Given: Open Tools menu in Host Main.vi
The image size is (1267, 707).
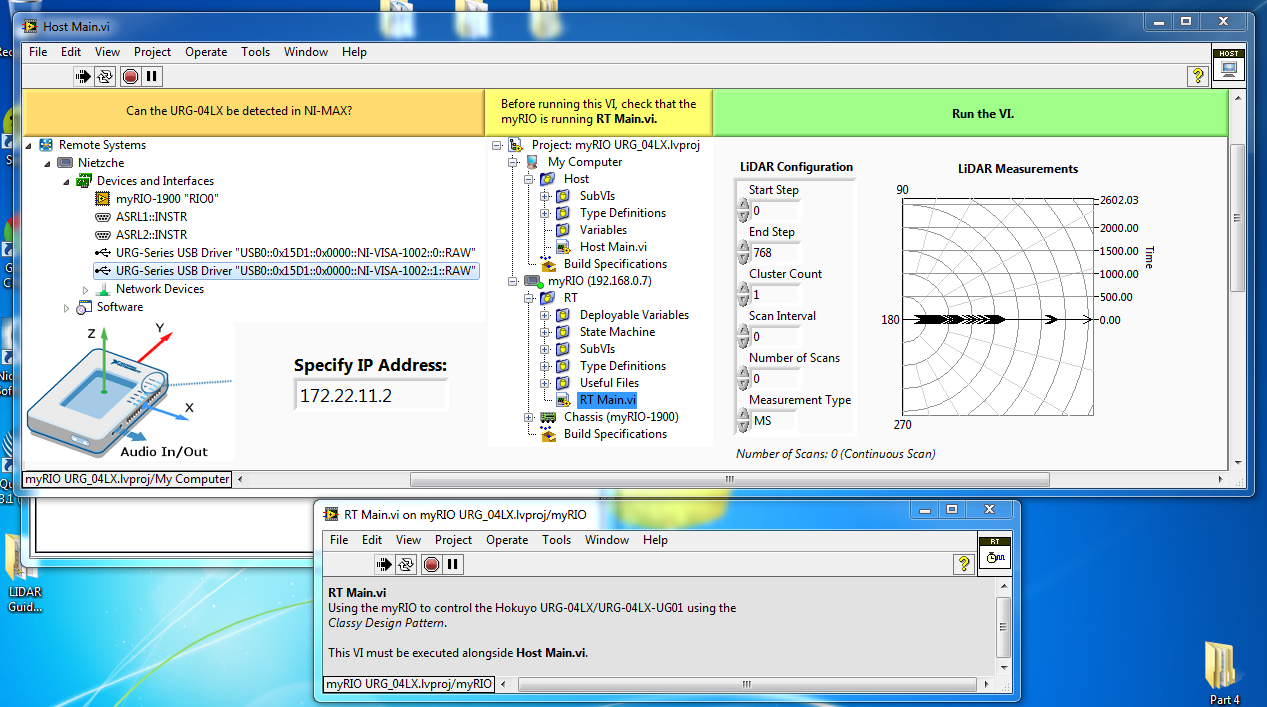Looking at the screenshot, I should point(256,52).
